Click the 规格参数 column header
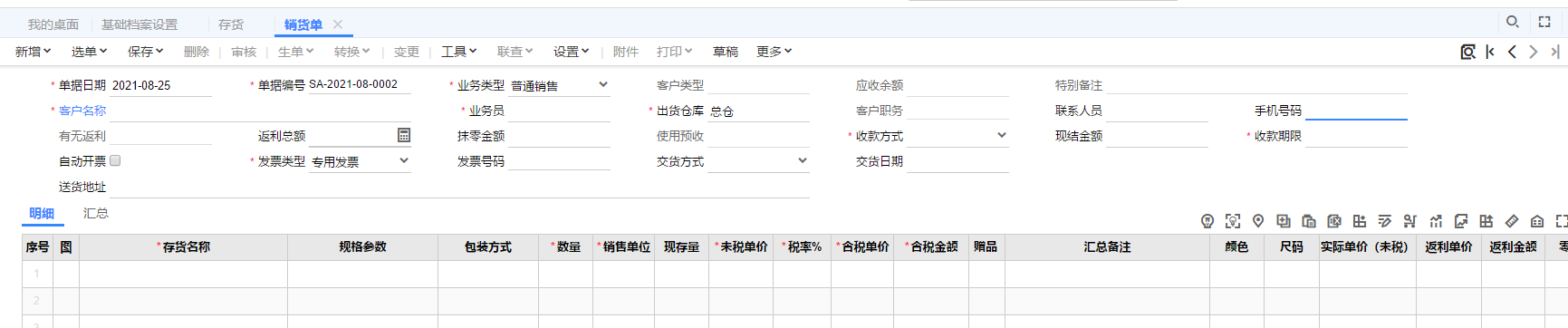1568x328 pixels. [362, 246]
